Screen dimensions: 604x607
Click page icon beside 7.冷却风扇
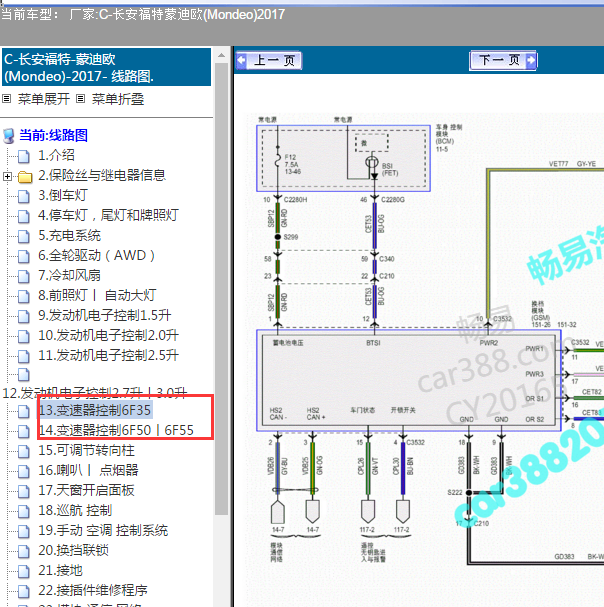24,277
